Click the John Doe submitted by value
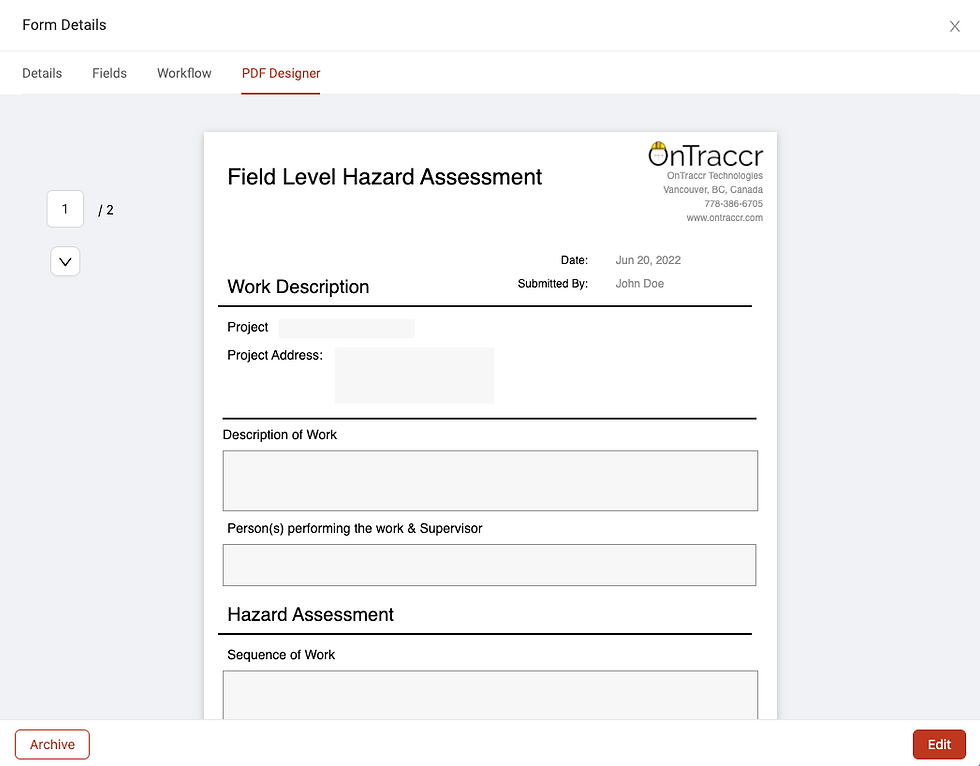The height and width of the screenshot is (766, 980). point(639,284)
